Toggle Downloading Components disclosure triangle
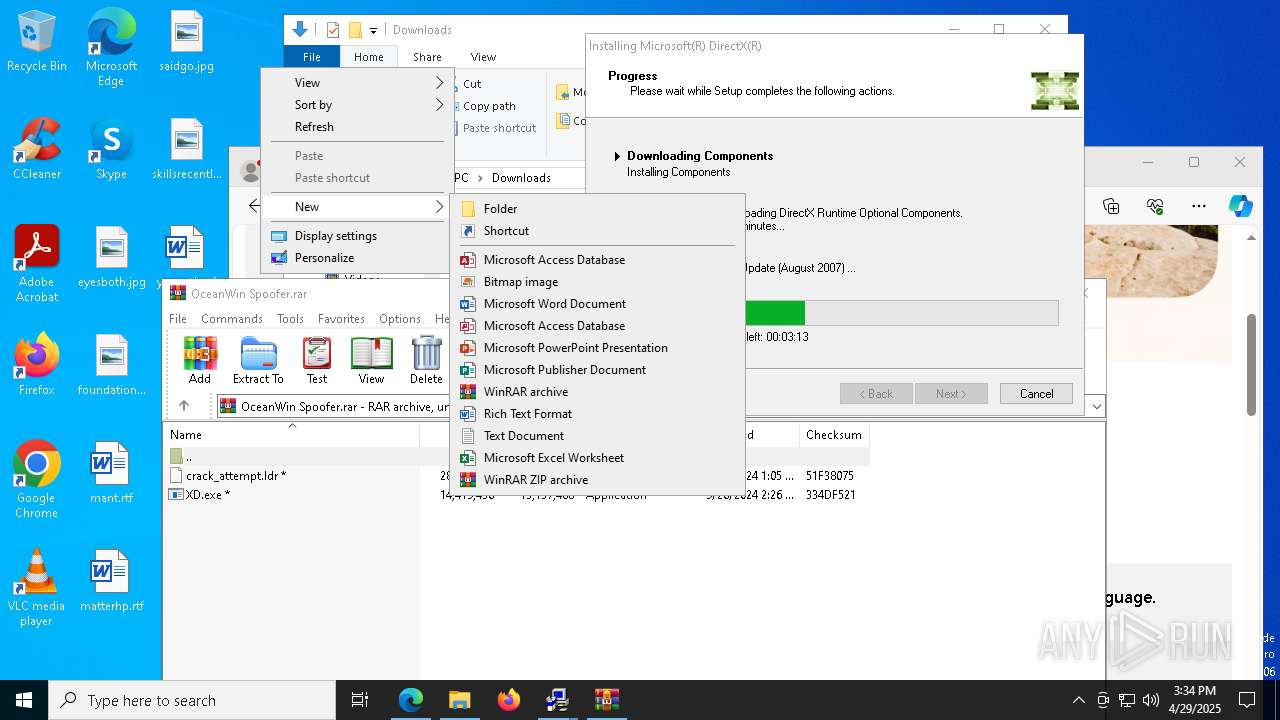This screenshot has height=720, width=1280. (617, 156)
